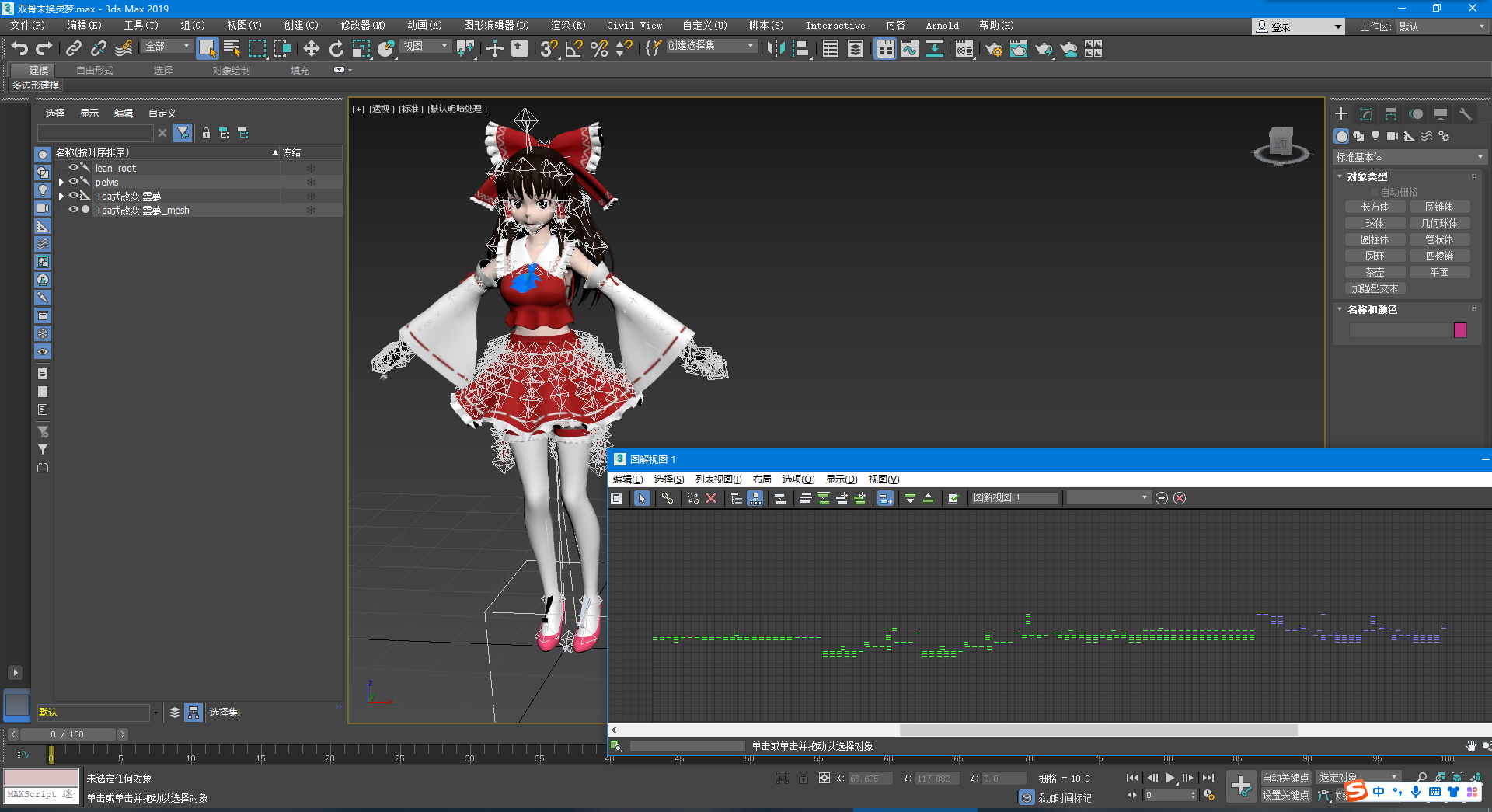This screenshot has height=812, width=1492.
Task: Open the 标准基本体 primitives dropdown
Action: [x=1408, y=157]
